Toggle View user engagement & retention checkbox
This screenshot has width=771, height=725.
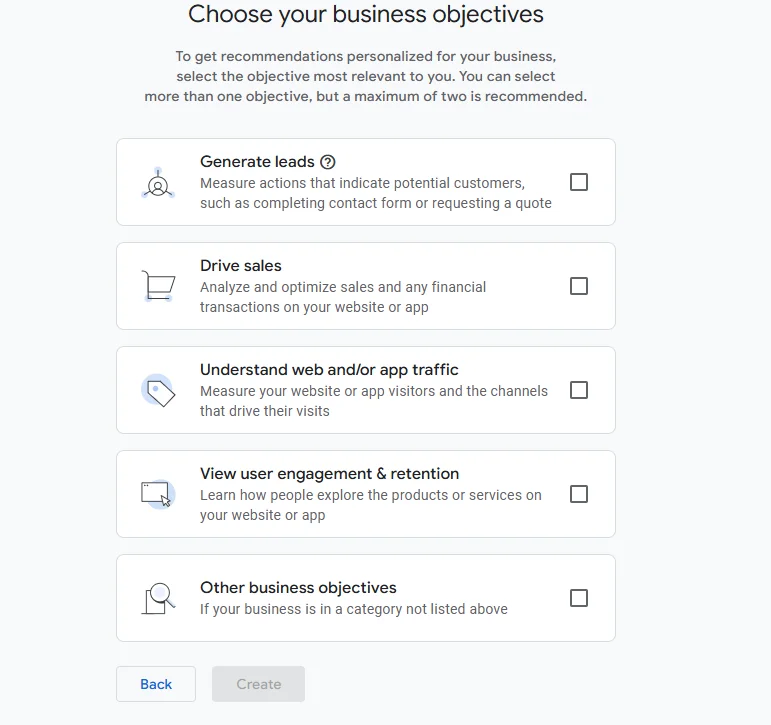[579, 494]
